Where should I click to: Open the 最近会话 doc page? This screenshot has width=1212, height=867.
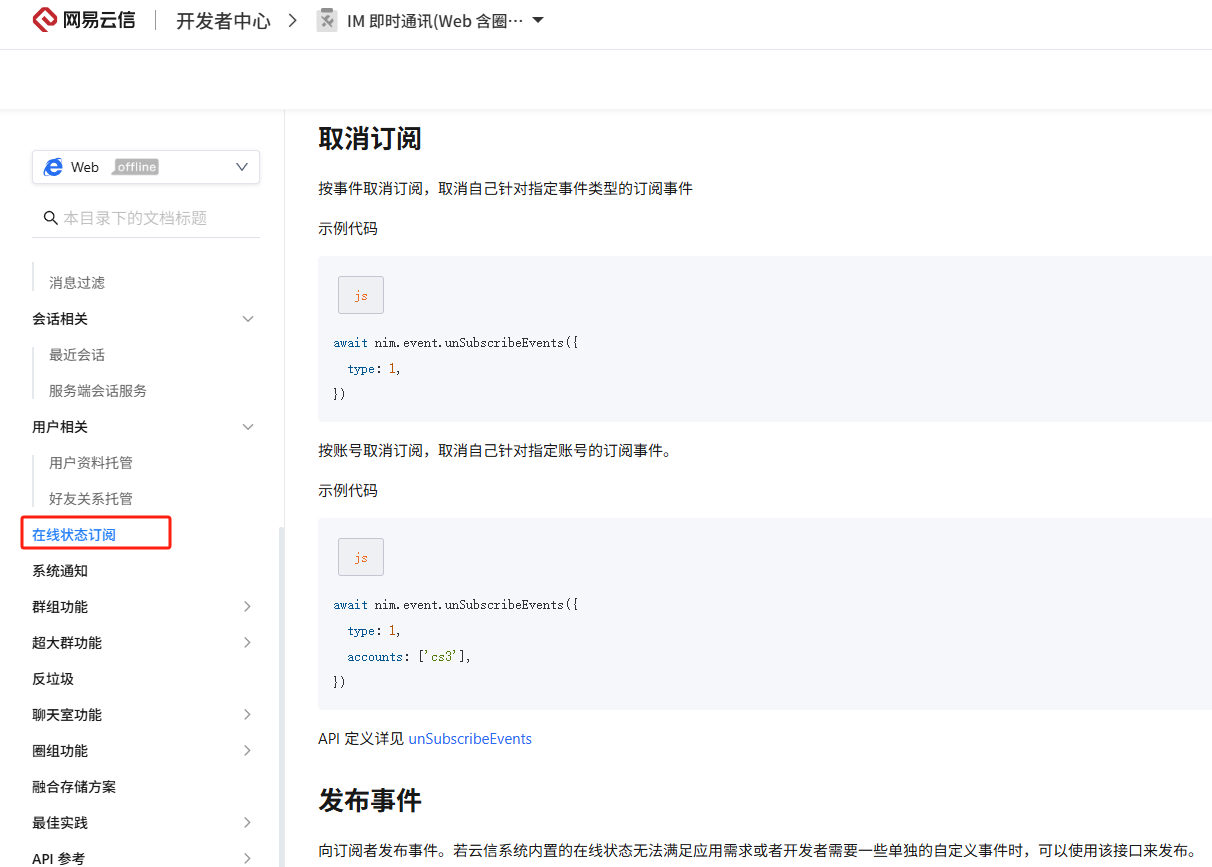pyautogui.click(x=77, y=355)
